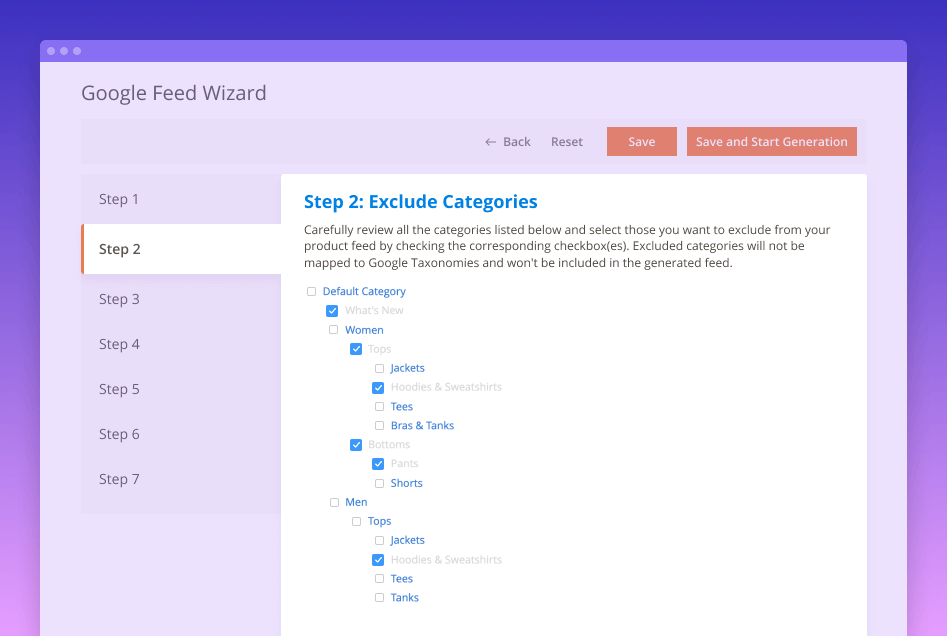This screenshot has width=947, height=636.
Task: Click the Save button
Action: pyautogui.click(x=641, y=141)
